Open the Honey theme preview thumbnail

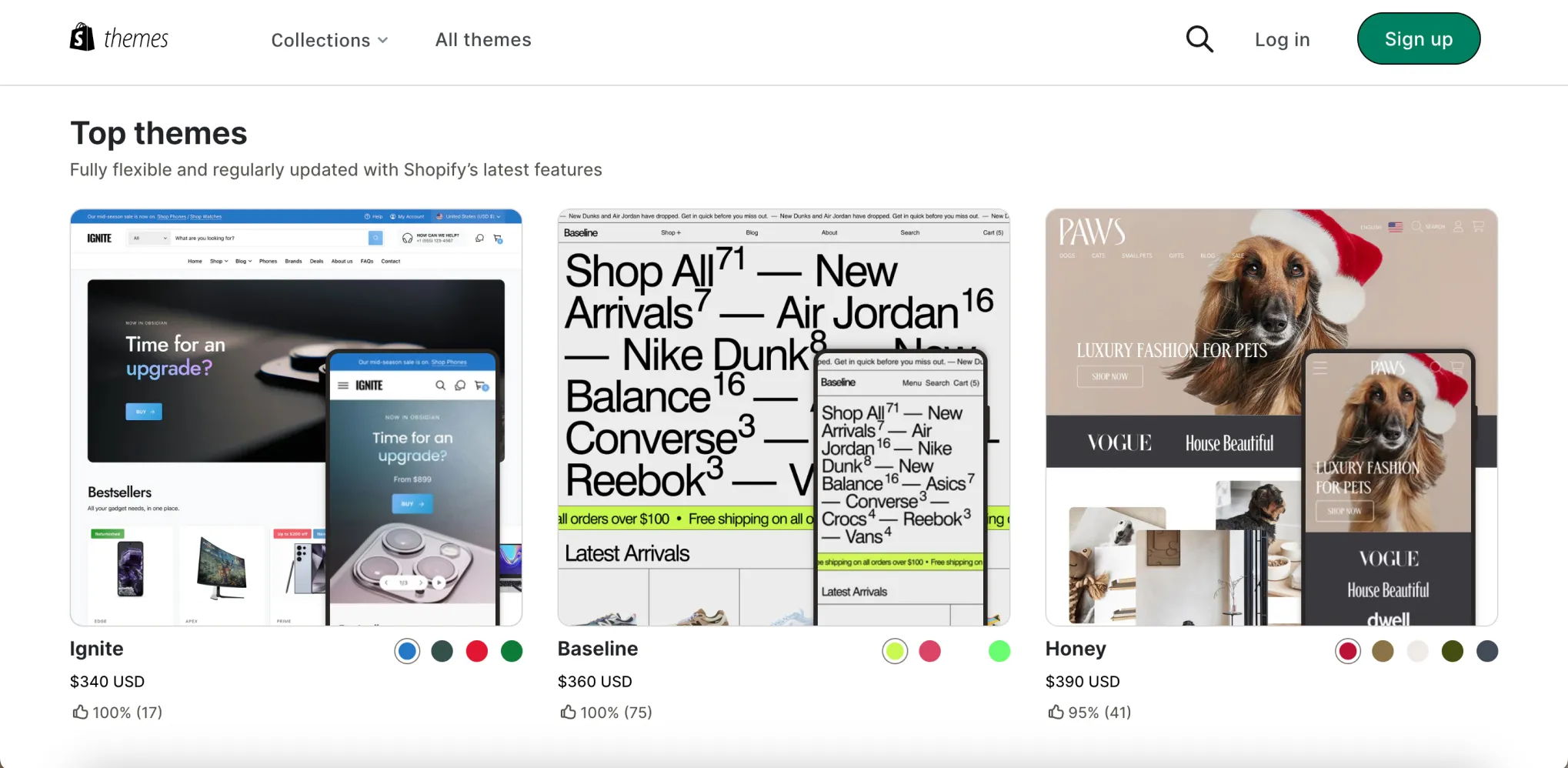pyautogui.click(x=1271, y=417)
